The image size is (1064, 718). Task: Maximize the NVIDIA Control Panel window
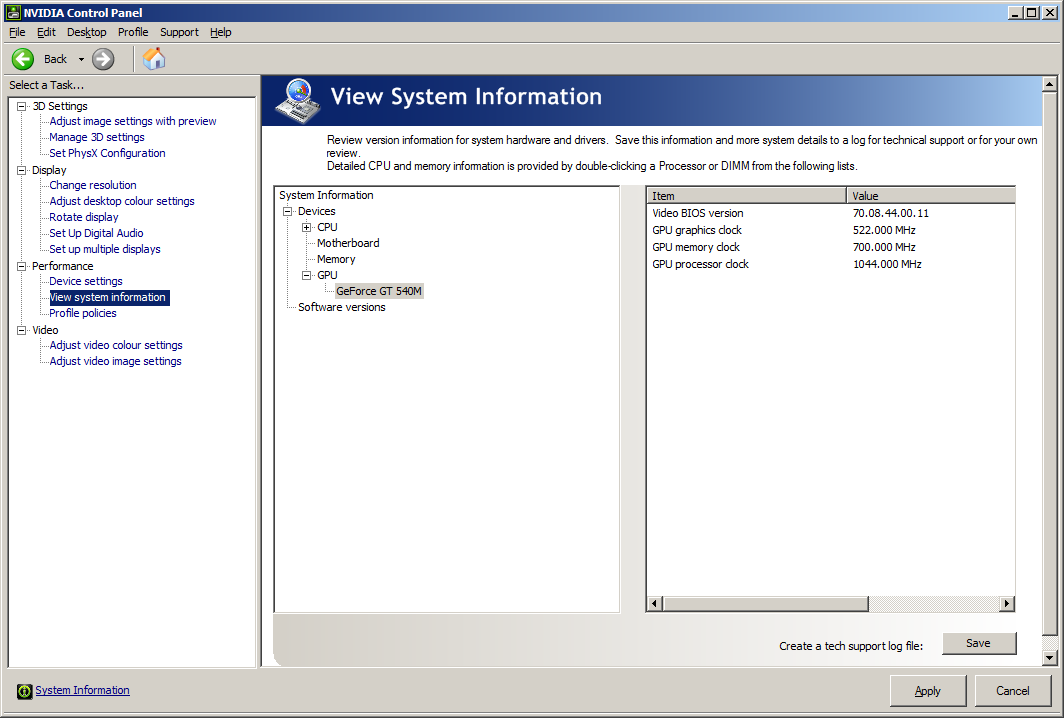(1031, 12)
